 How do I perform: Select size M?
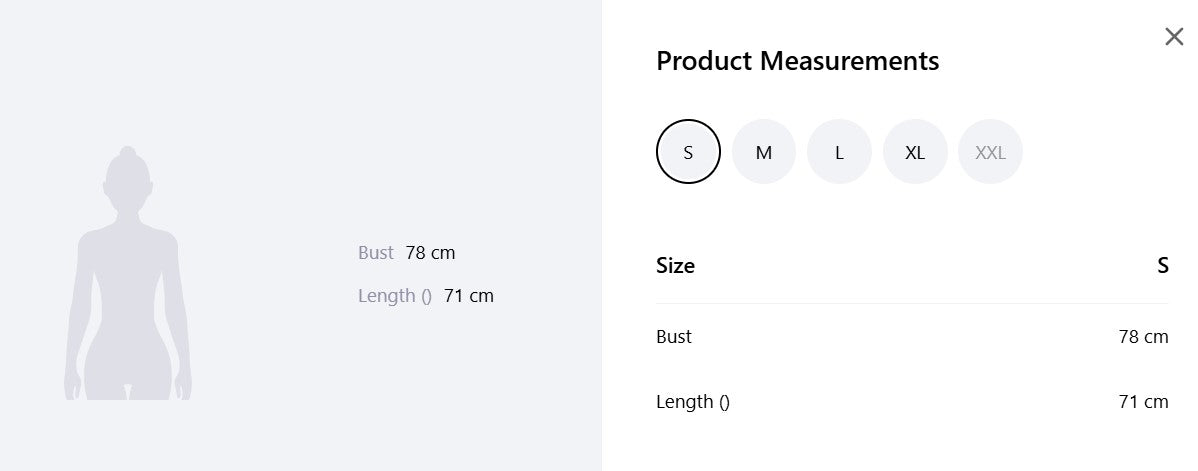[x=763, y=151]
